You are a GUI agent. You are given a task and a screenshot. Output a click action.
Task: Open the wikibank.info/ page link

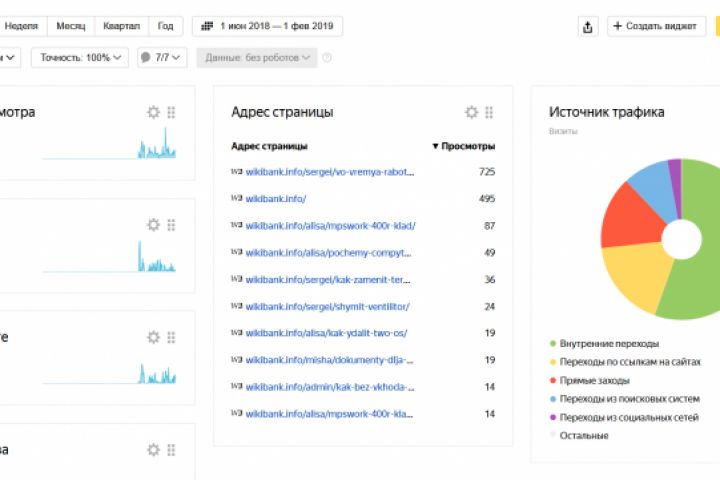pos(276,199)
